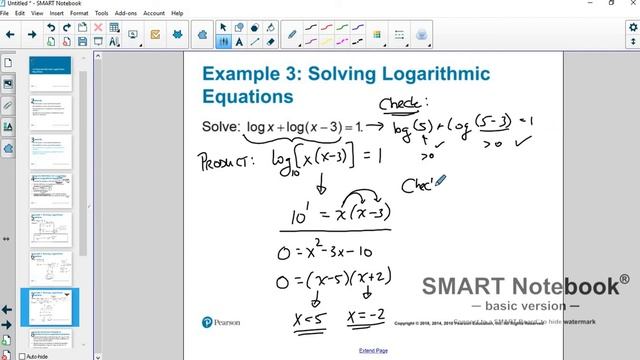The width and height of the screenshot is (640, 360).
Task: Move toolbar using the up-down arrow icon
Action: tap(633, 41)
